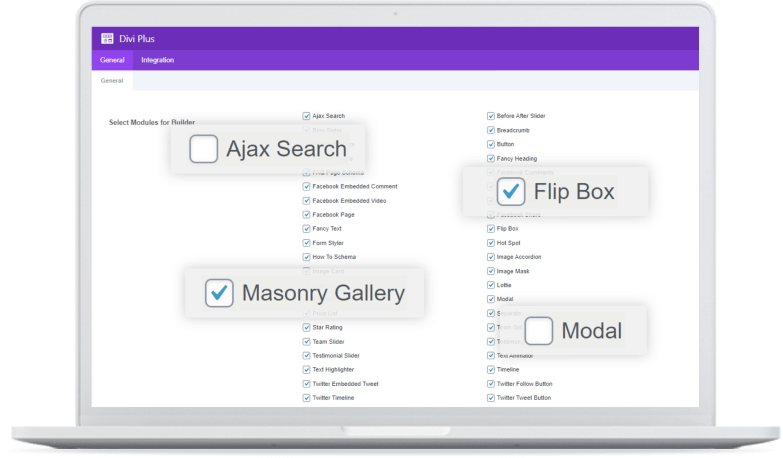
Task: Uncheck the How To Schema module
Action: click(x=306, y=257)
